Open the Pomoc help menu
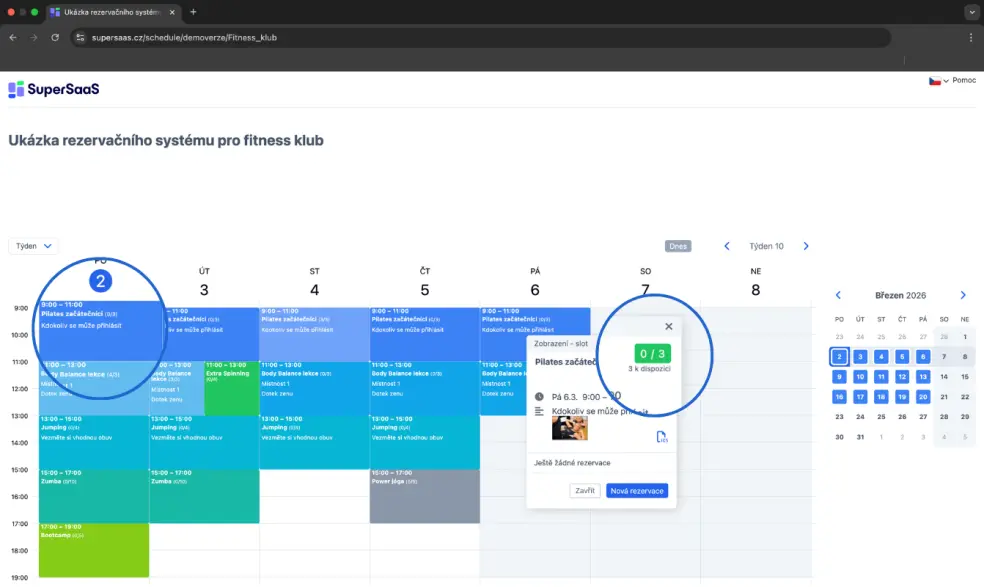The image size is (984, 587). click(x=964, y=81)
